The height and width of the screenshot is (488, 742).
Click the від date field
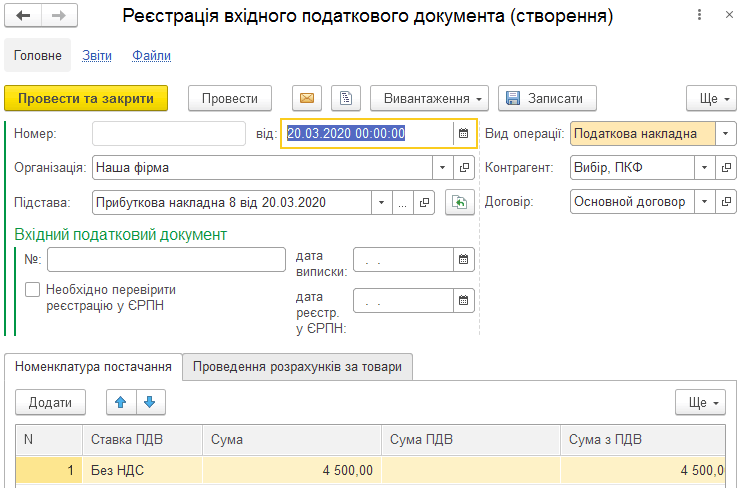pyautogui.click(x=368, y=133)
